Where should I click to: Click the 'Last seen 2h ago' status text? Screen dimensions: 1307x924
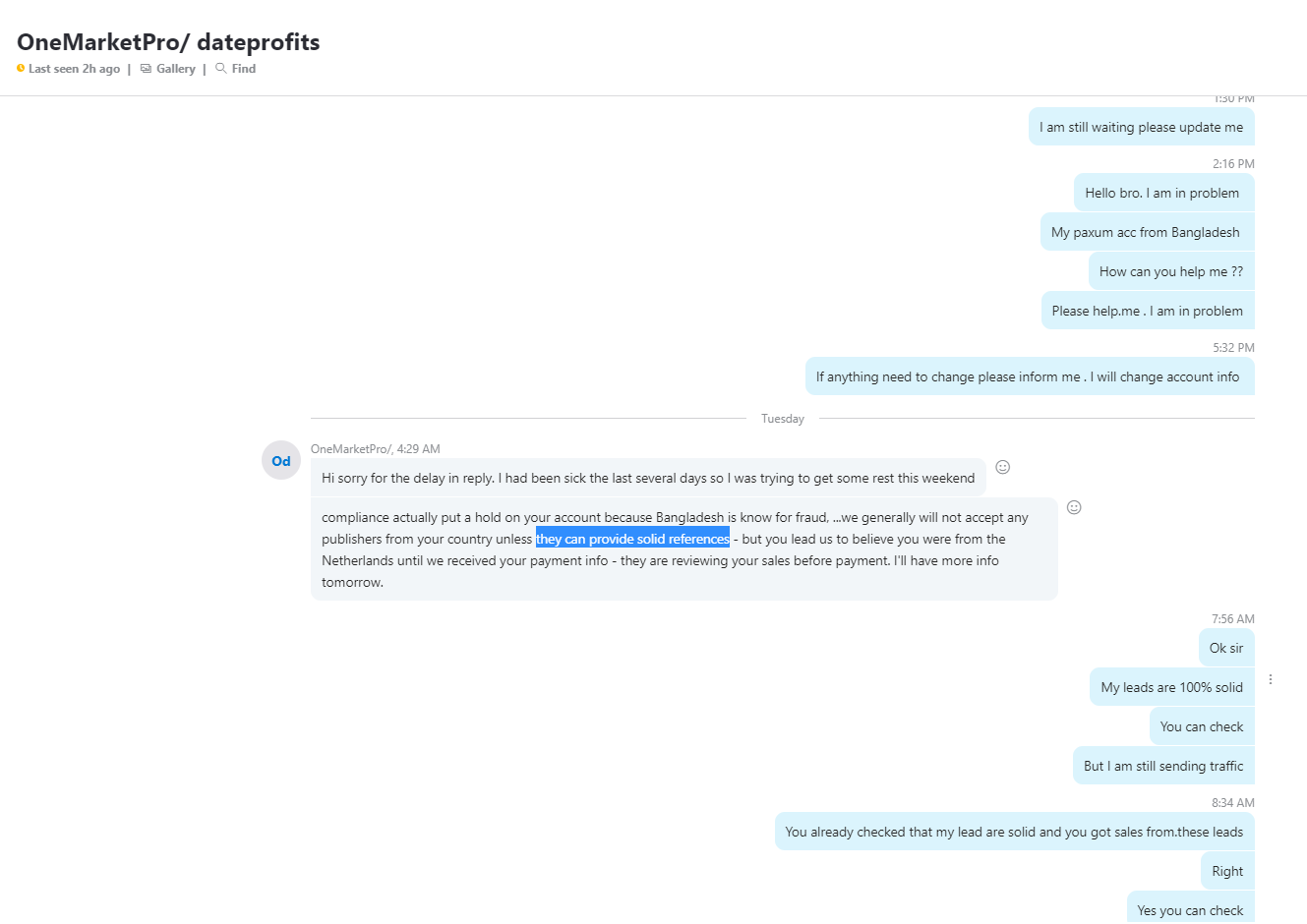pyautogui.click(x=74, y=69)
